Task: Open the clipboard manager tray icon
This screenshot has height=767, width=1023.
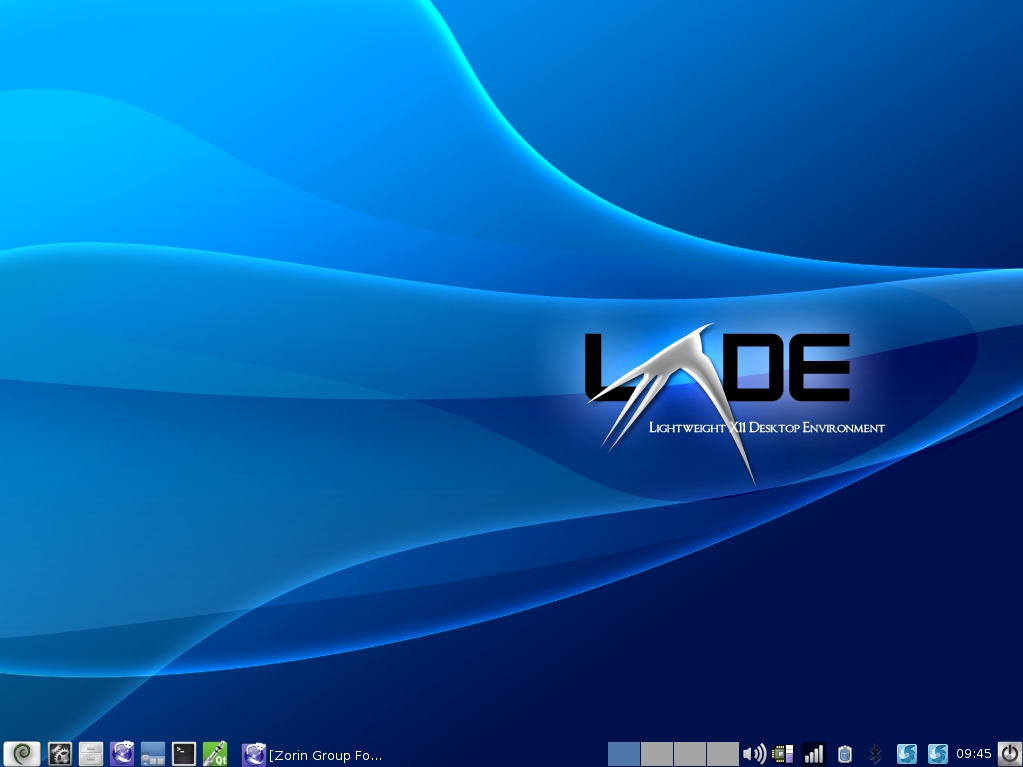Action: click(845, 754)
